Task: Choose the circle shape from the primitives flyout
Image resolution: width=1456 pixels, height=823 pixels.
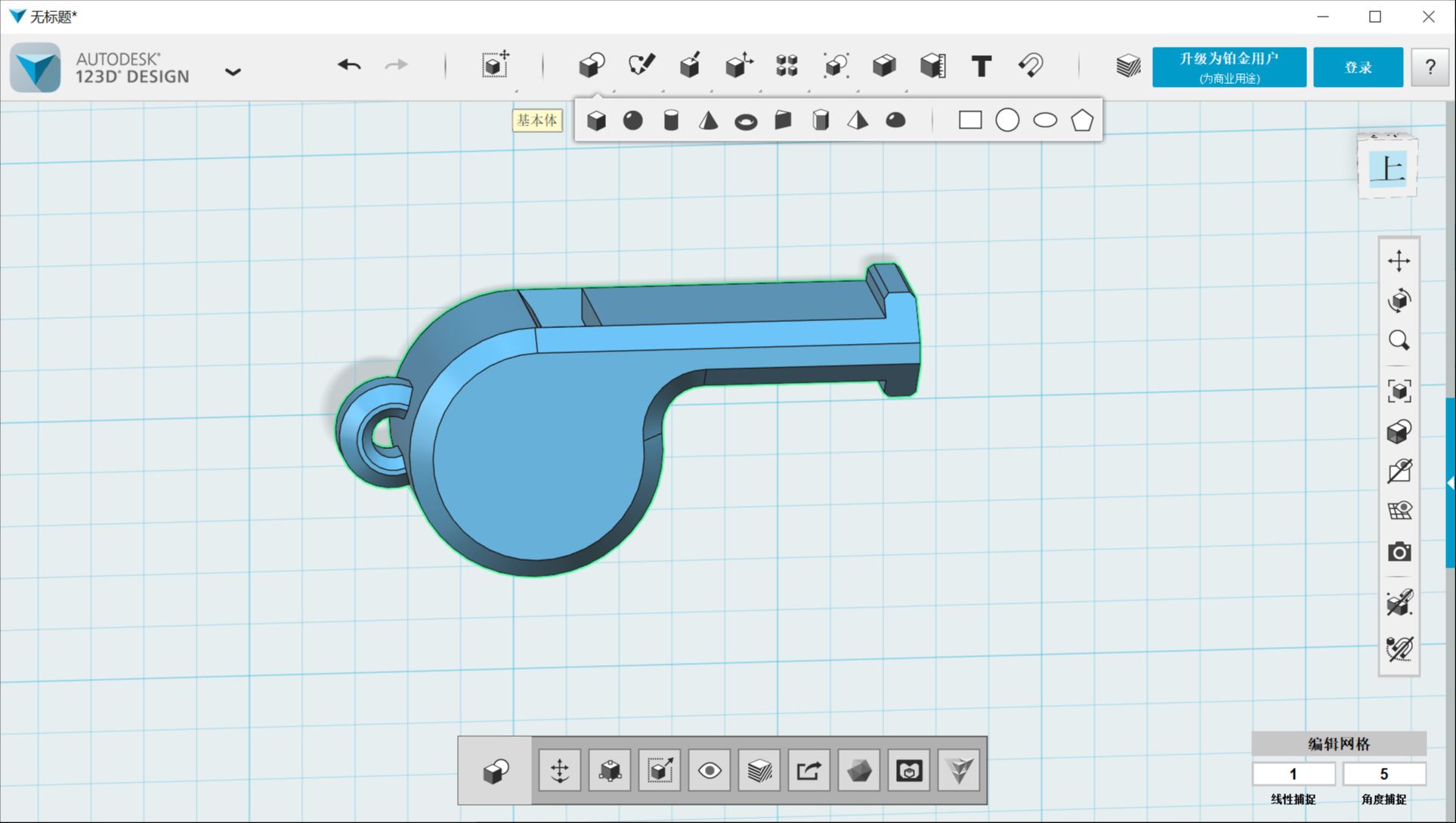Action: 1007,119
